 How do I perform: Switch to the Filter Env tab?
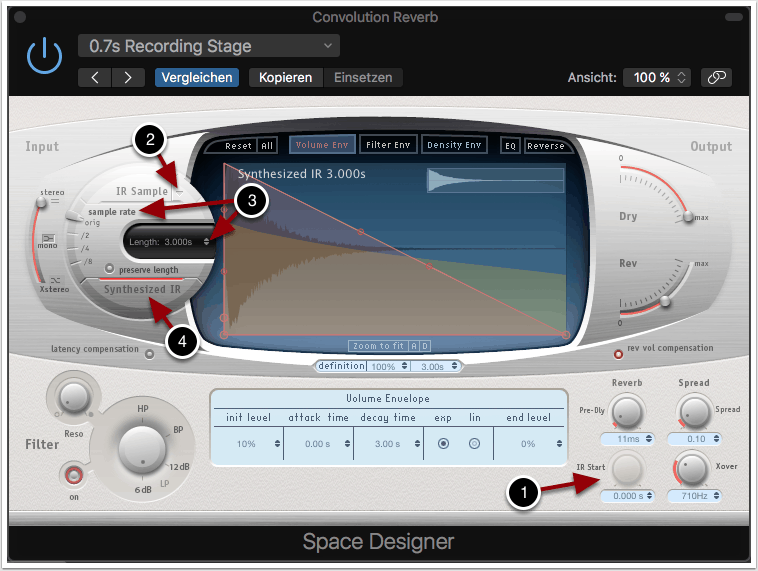pos(388,145)
